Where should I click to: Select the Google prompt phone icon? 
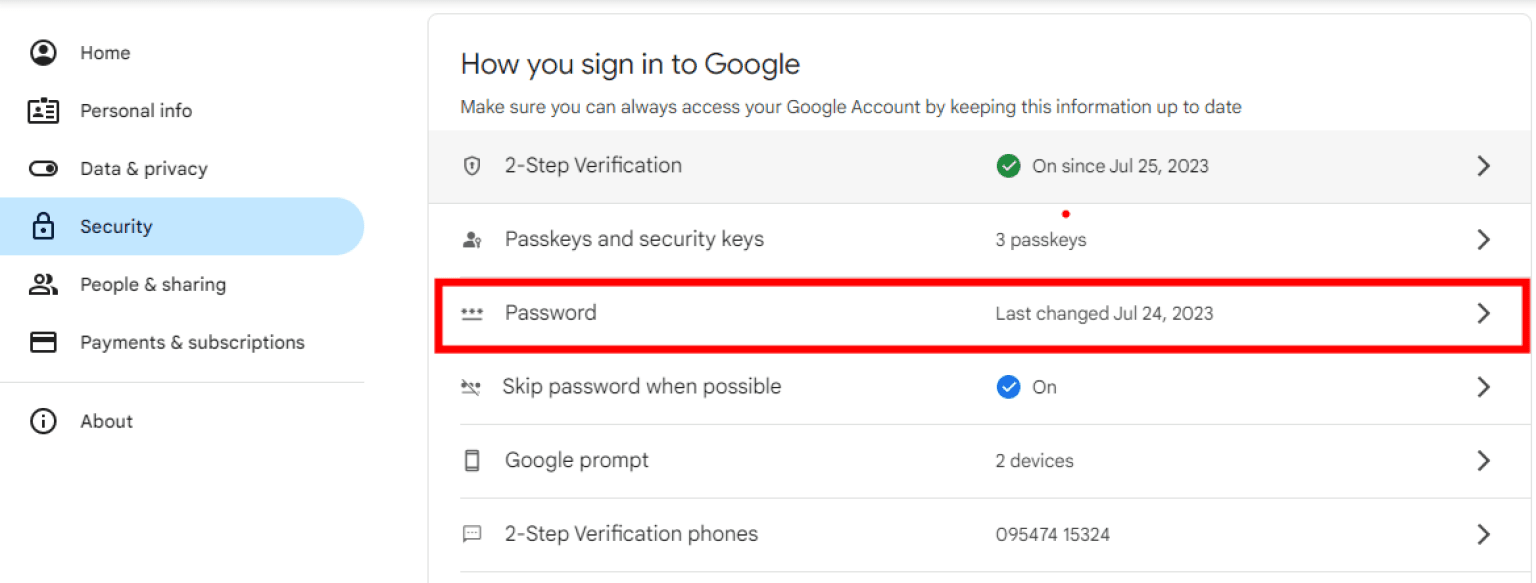471,460
